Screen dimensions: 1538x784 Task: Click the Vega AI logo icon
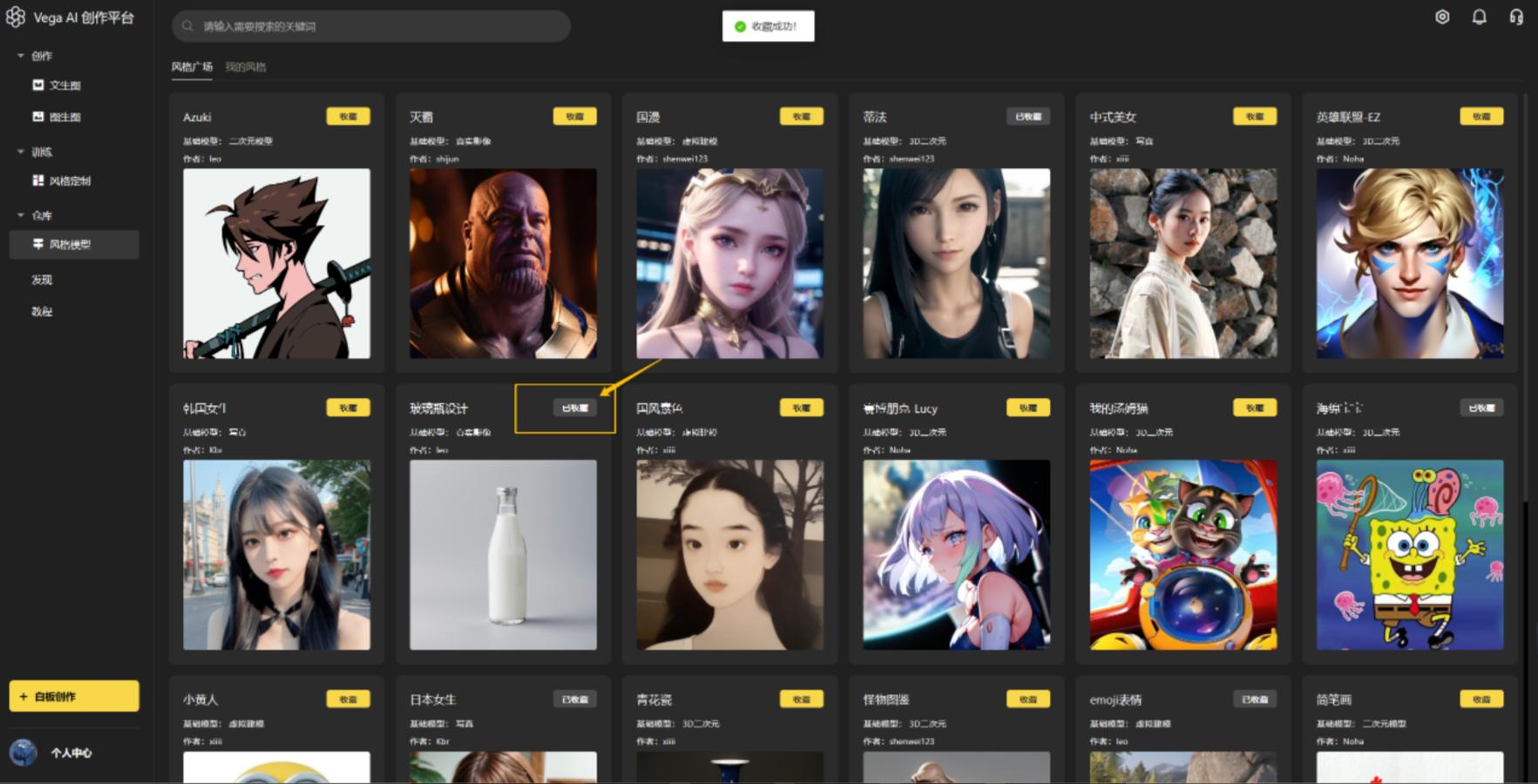click(x=16, y=17)
